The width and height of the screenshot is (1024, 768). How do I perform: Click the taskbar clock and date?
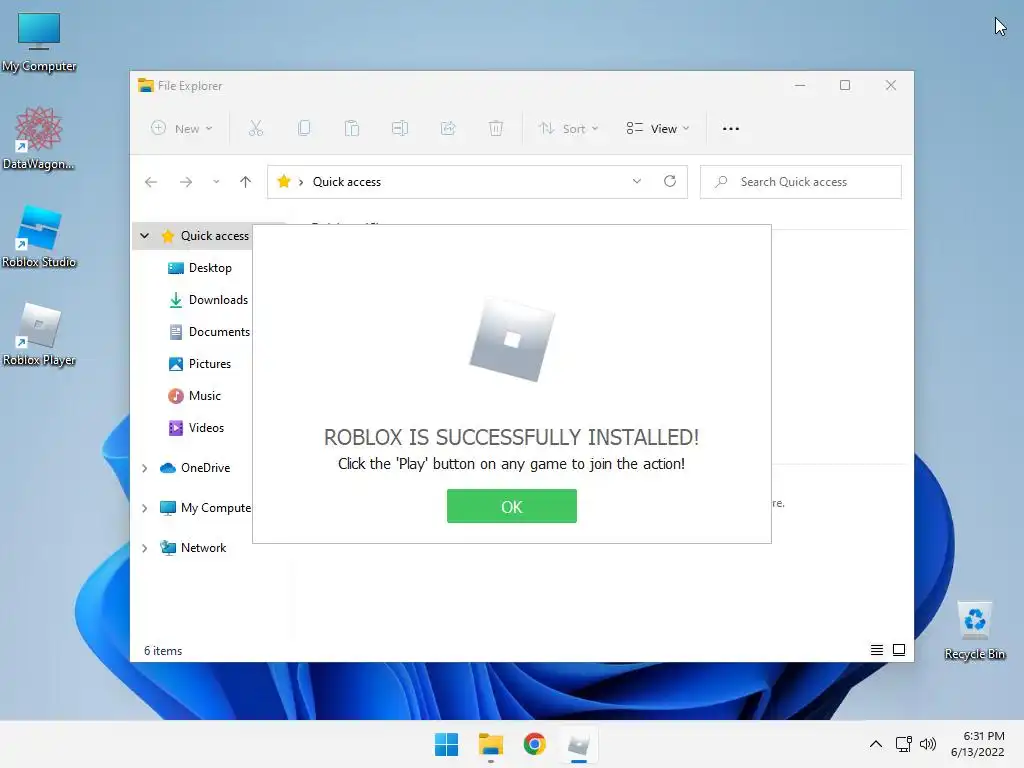(x=977, y=744)
